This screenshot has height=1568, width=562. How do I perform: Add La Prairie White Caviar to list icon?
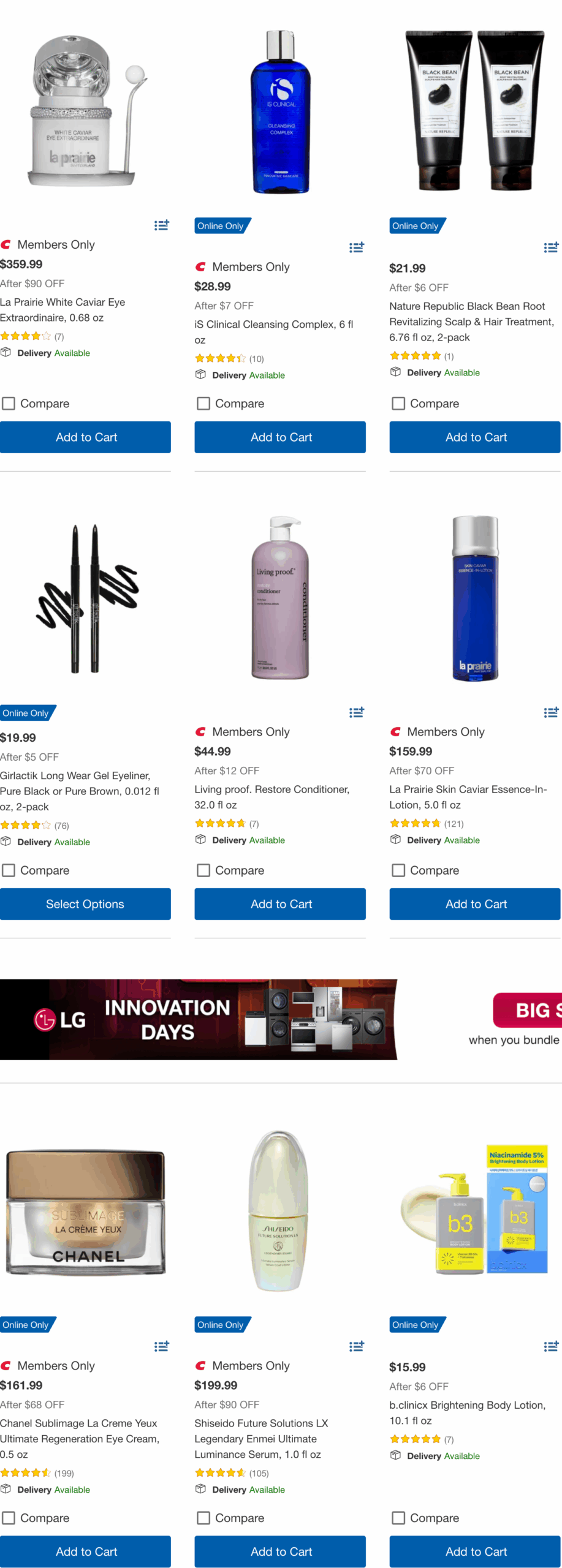(x=161, y=225)
